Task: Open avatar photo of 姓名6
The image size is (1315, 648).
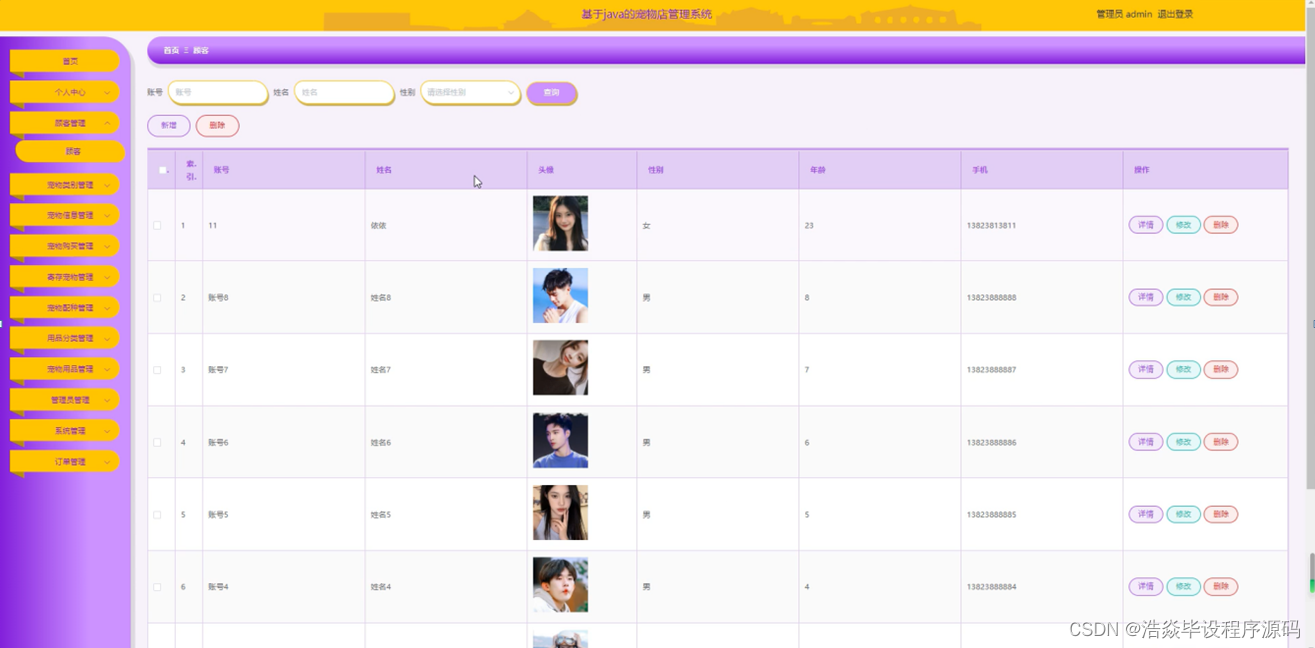Action: click(x=560, y=440)
